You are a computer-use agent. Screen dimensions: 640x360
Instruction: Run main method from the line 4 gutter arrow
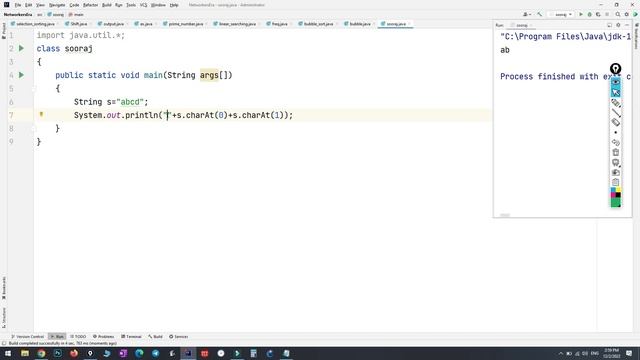[x=21, y=75]
